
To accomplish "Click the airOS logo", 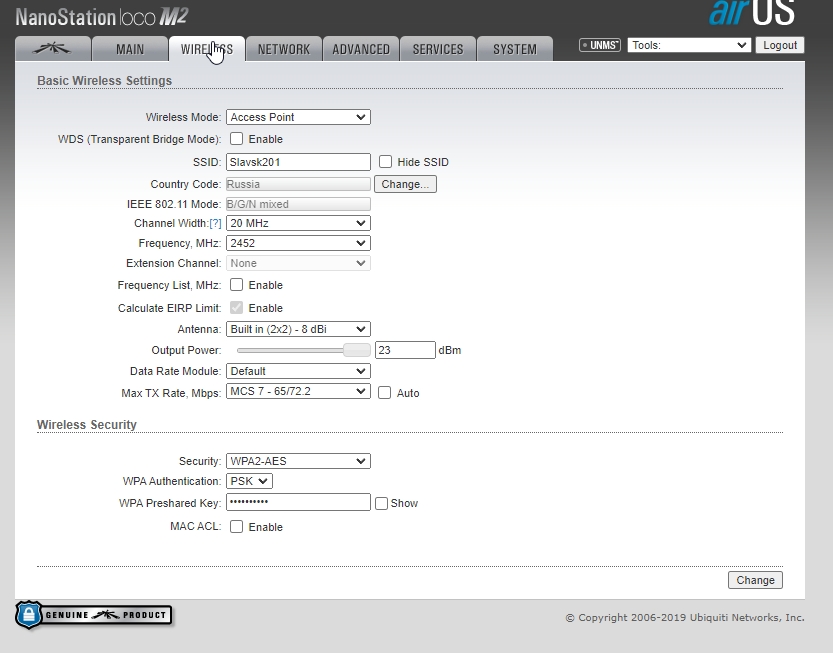I will [752, 13].
